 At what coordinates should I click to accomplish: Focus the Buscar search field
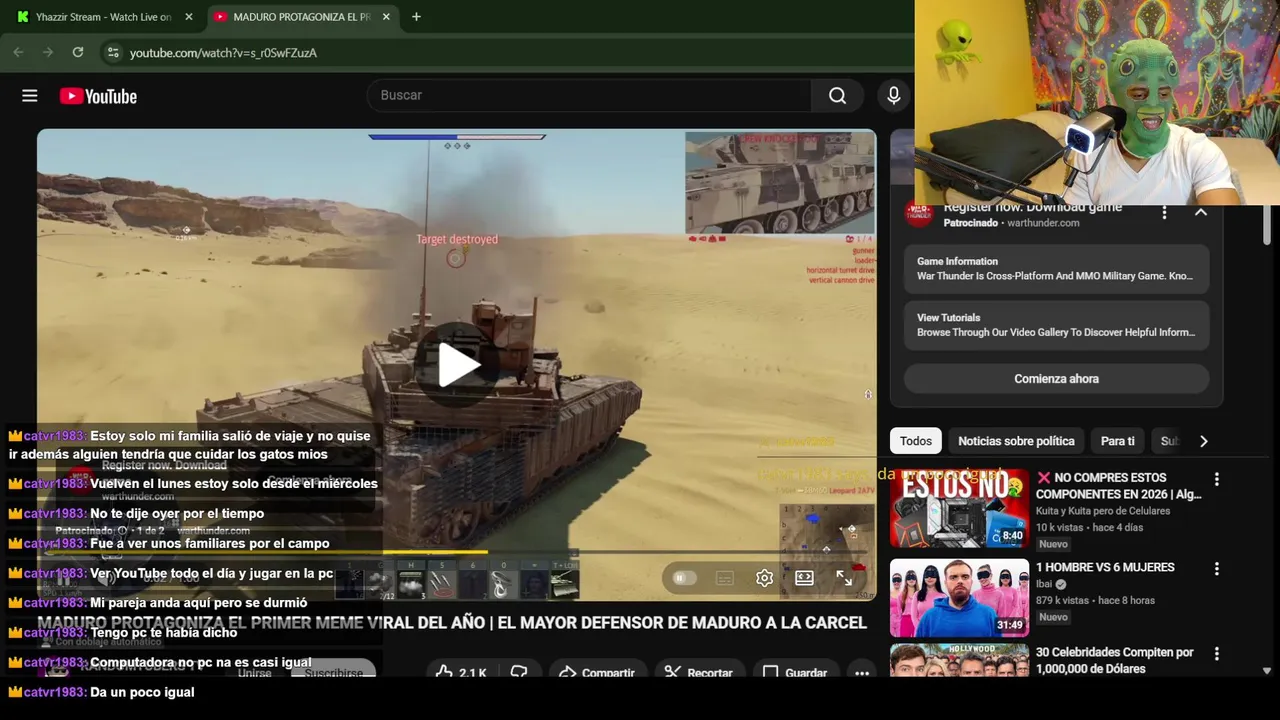click(590, 95)
